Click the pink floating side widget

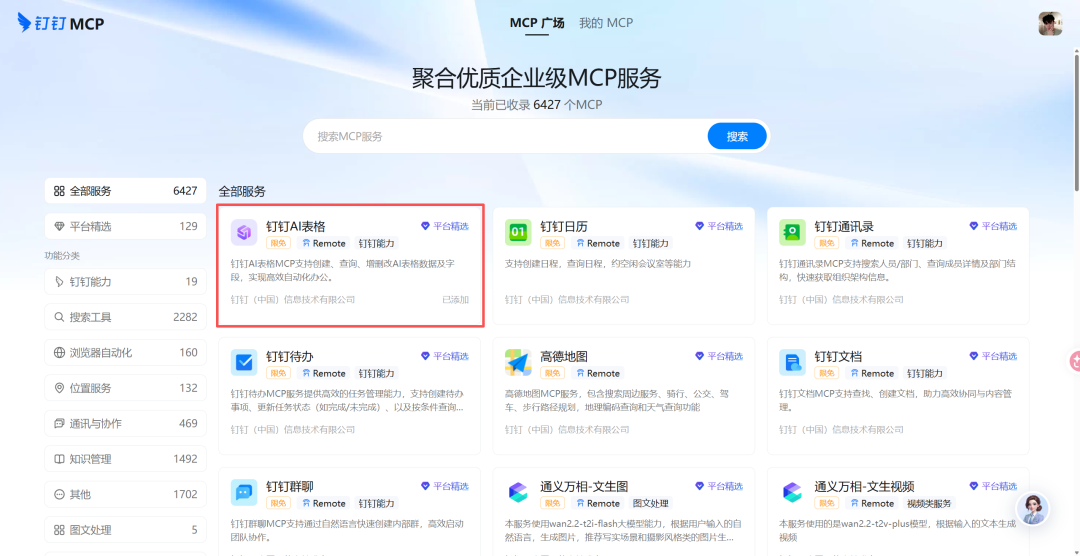[x=1074, y=360]
